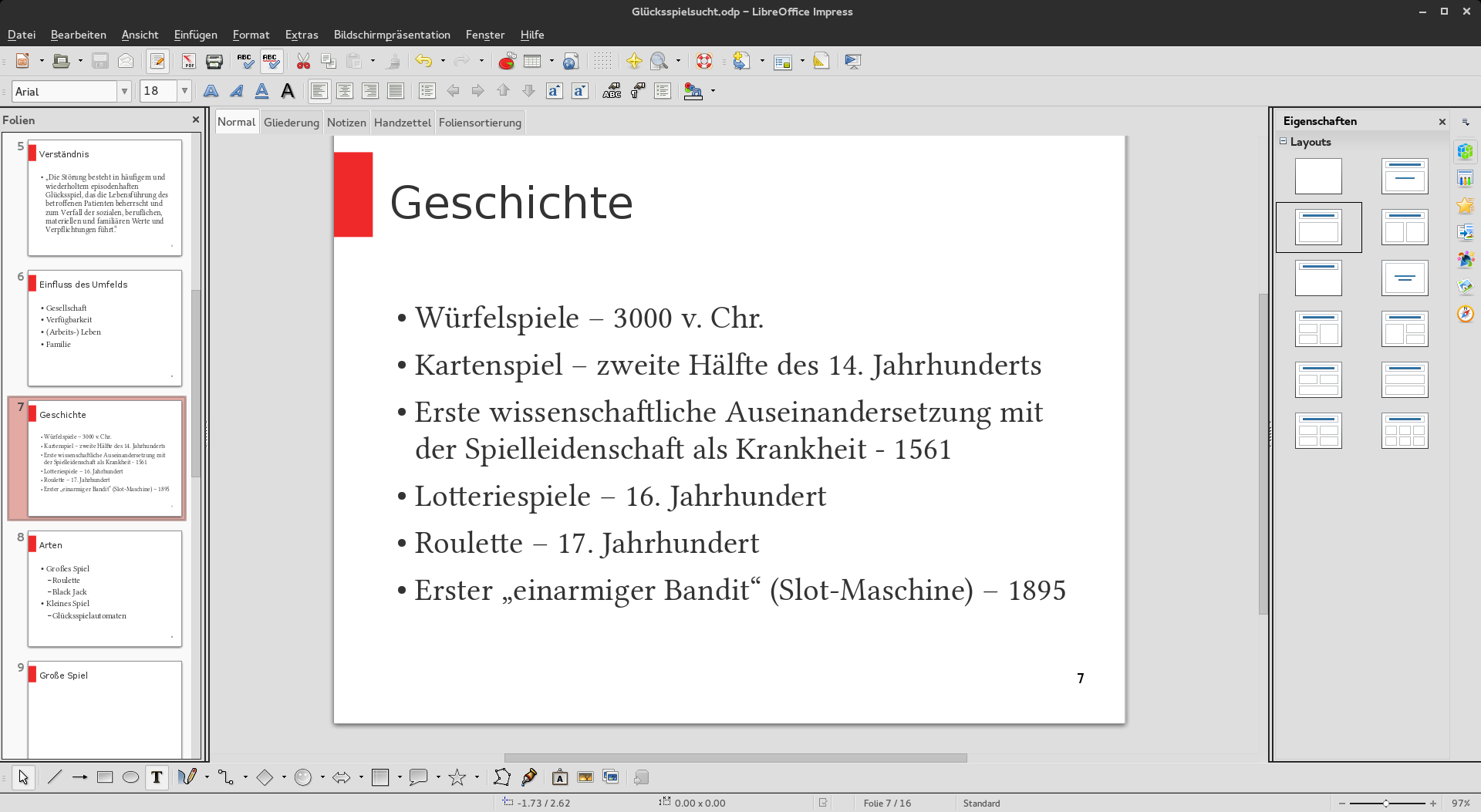
Task: Open the font name dropdown
Action: (123, 91)
